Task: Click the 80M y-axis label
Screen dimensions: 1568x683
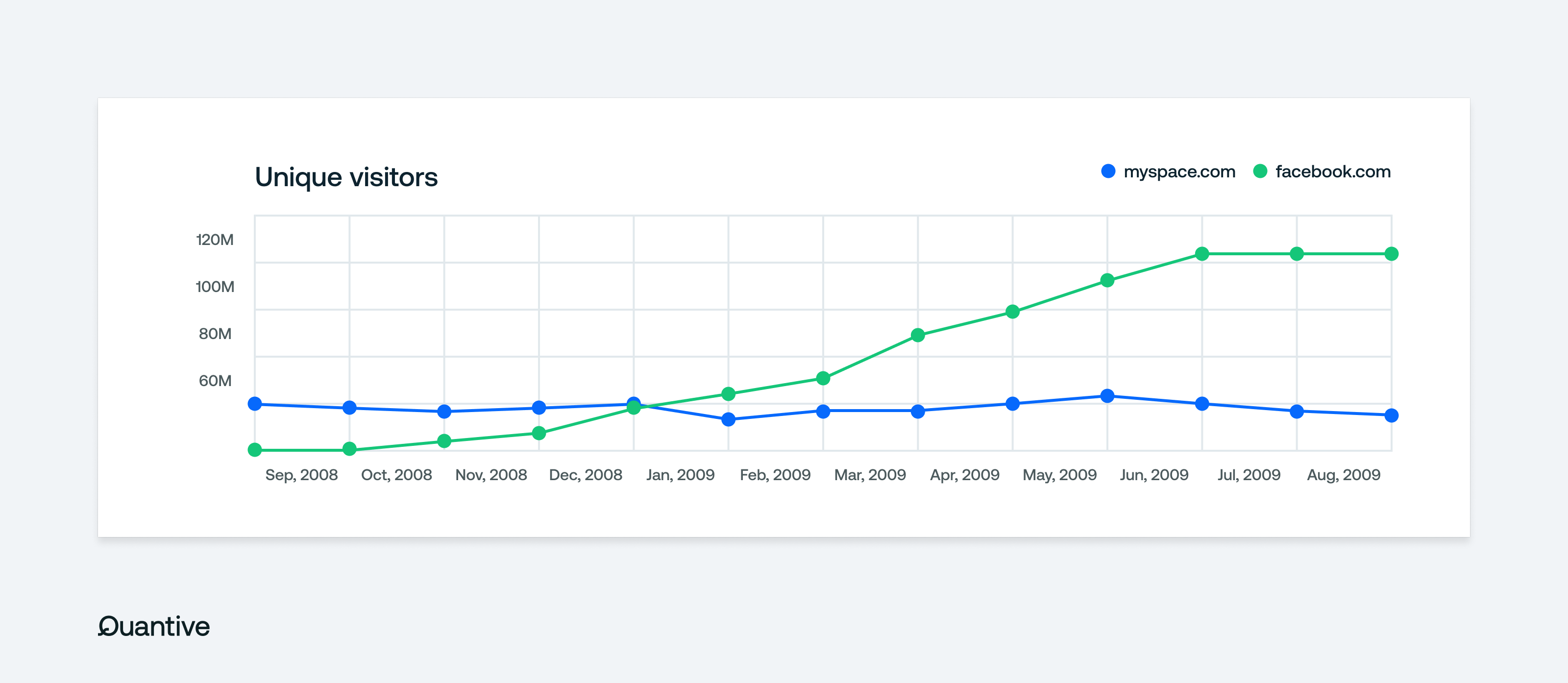Action: coord(215,334)
